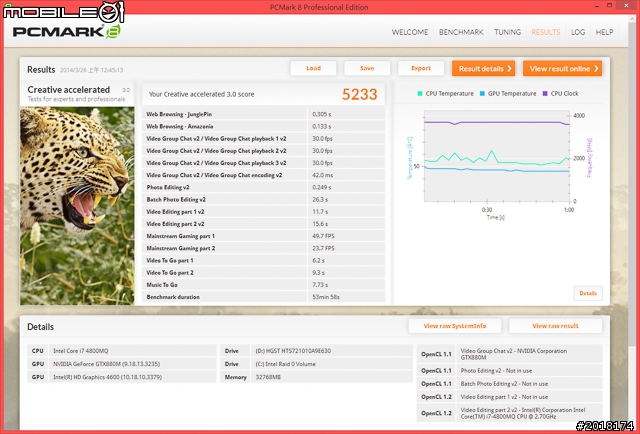The image size is (640, 434).
Task: Click the Intel Raid 0 Volume entry
Action: pos(285,364)
